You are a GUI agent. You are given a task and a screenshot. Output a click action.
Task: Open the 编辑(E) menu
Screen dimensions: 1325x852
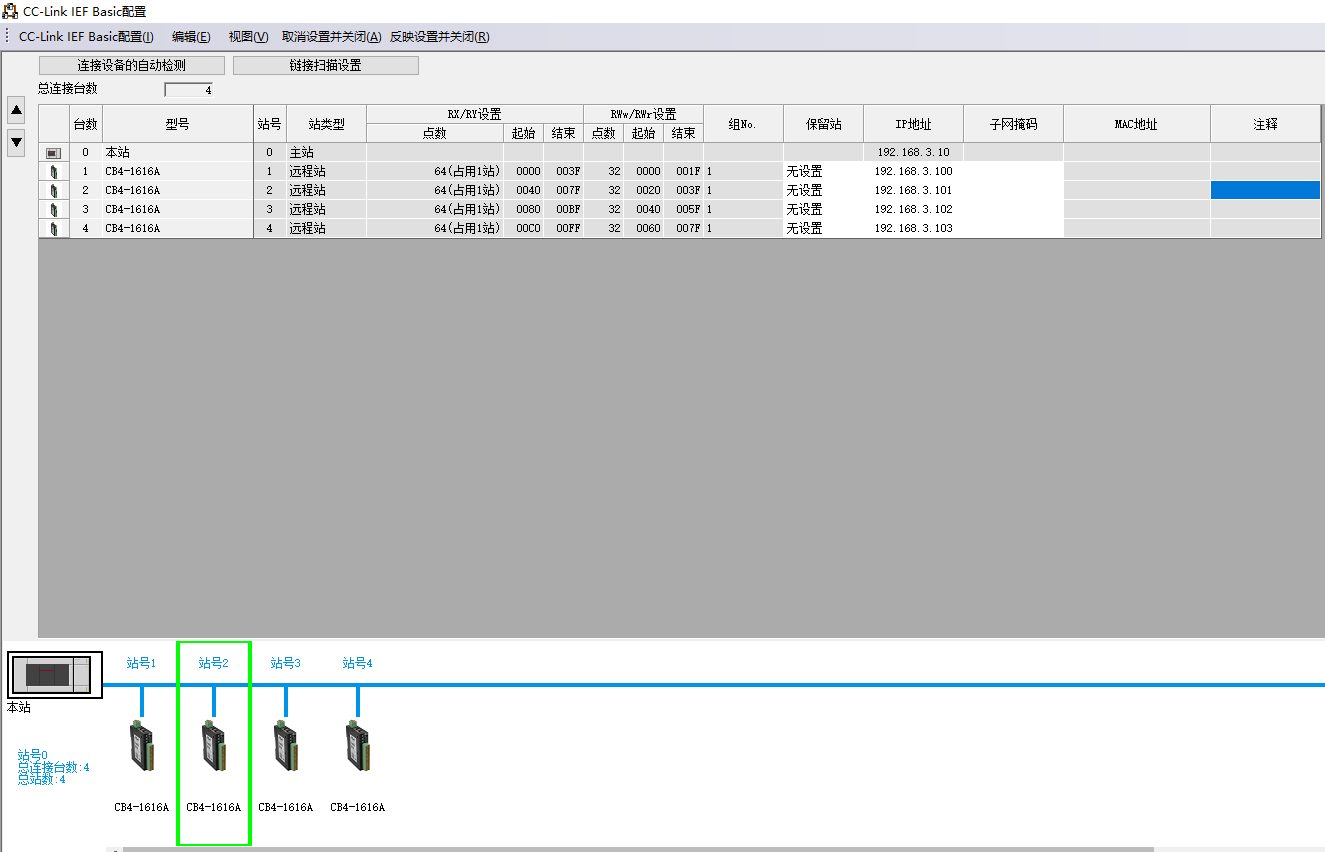point(191,37)
